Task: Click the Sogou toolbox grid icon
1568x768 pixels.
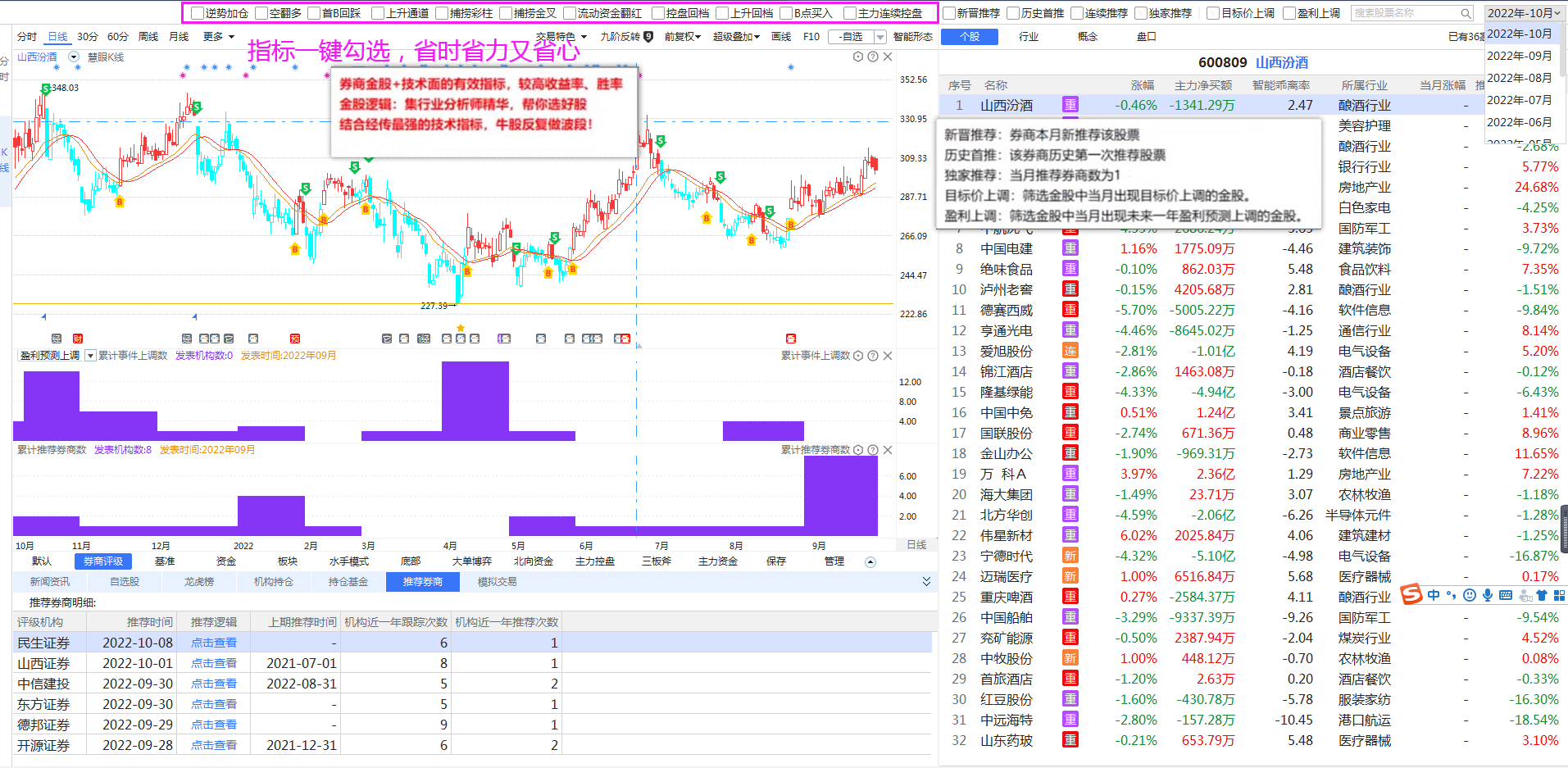Action: point(1559,595)
